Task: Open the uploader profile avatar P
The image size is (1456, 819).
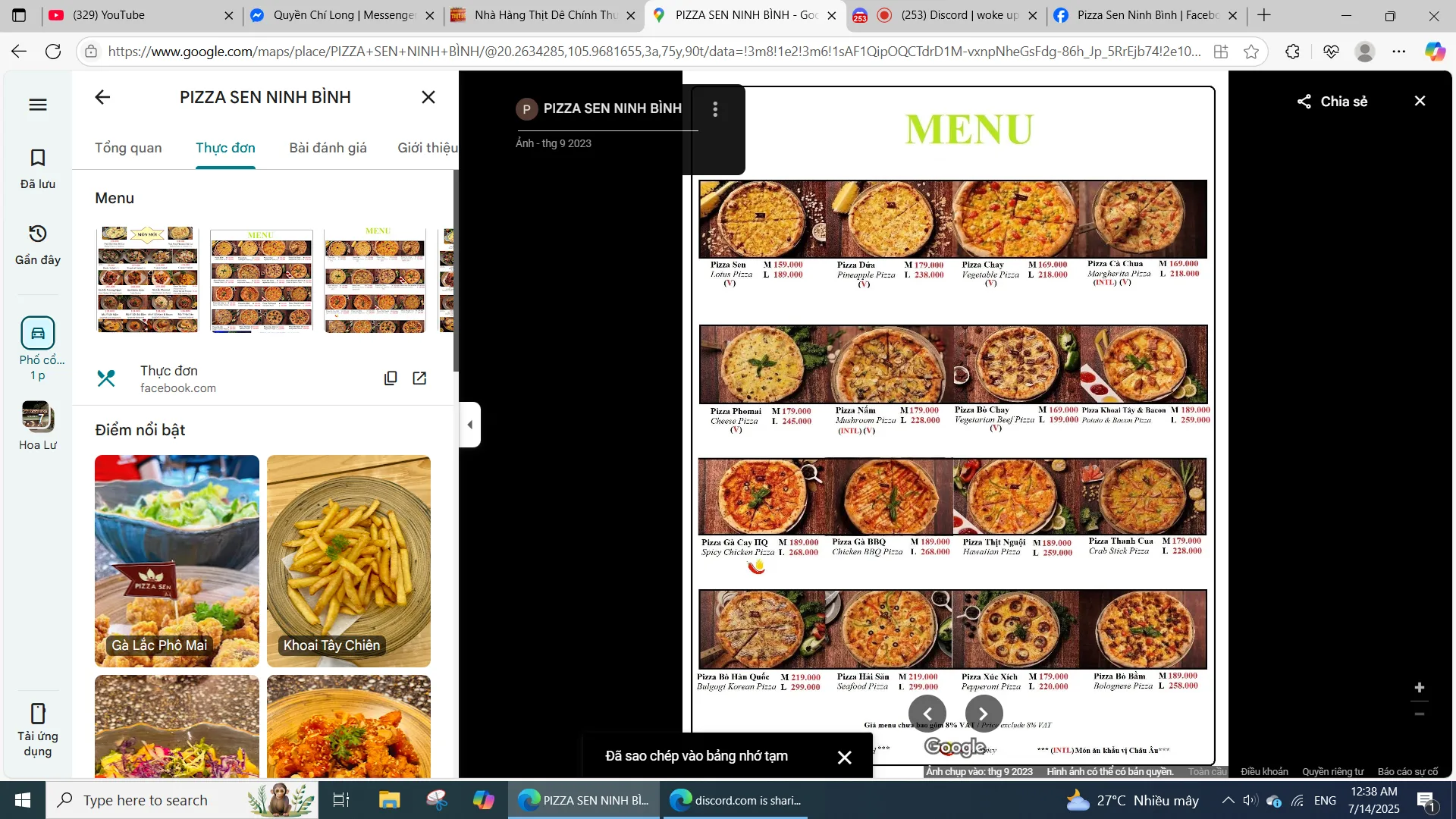Action: (526, 109)
